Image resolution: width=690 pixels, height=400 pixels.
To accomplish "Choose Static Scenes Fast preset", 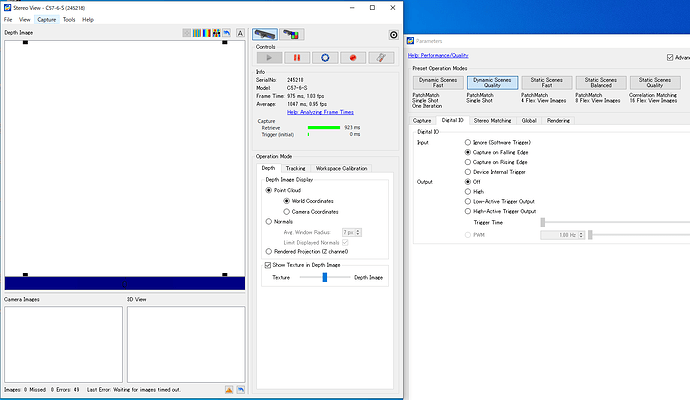I will (547, 83).
